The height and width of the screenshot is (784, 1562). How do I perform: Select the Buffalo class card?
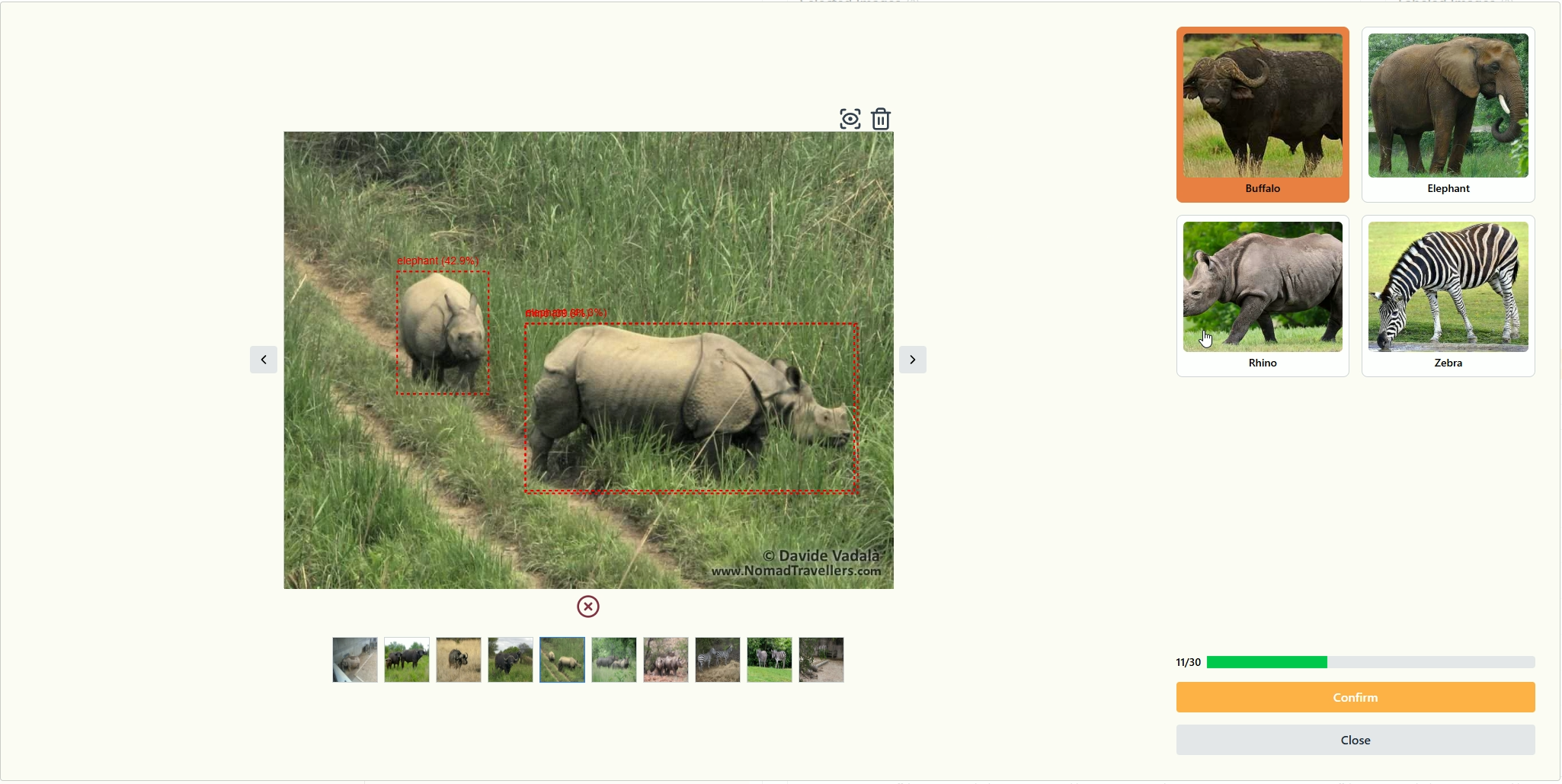[1263, 114]
